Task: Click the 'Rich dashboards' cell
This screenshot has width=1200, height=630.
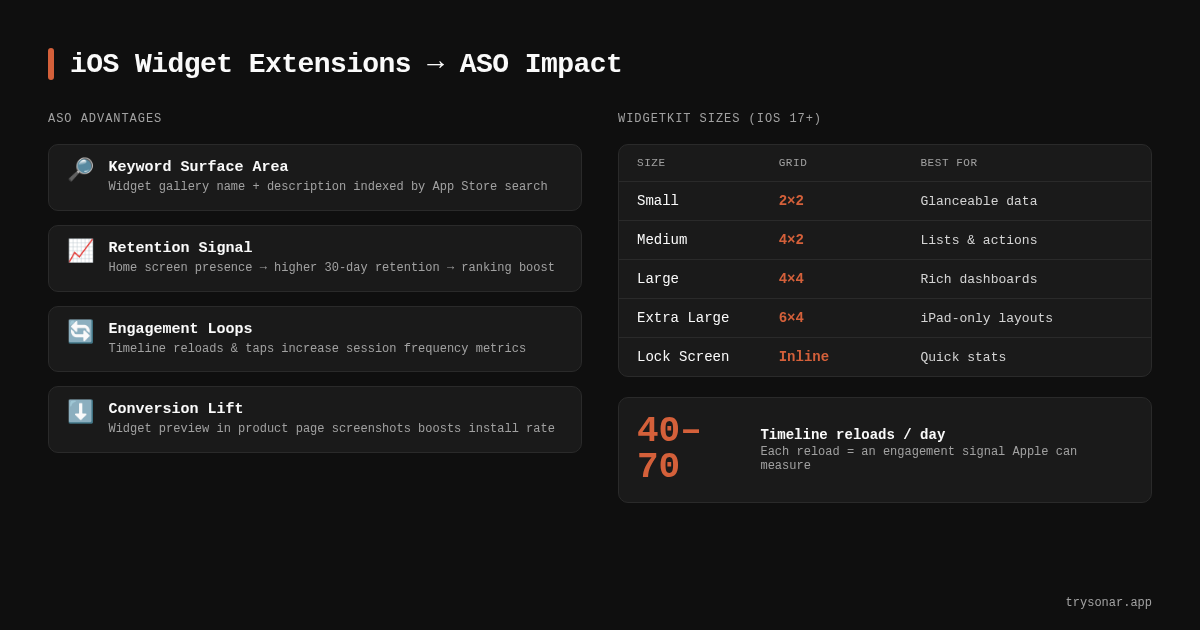Action: [x=979, y=279]
